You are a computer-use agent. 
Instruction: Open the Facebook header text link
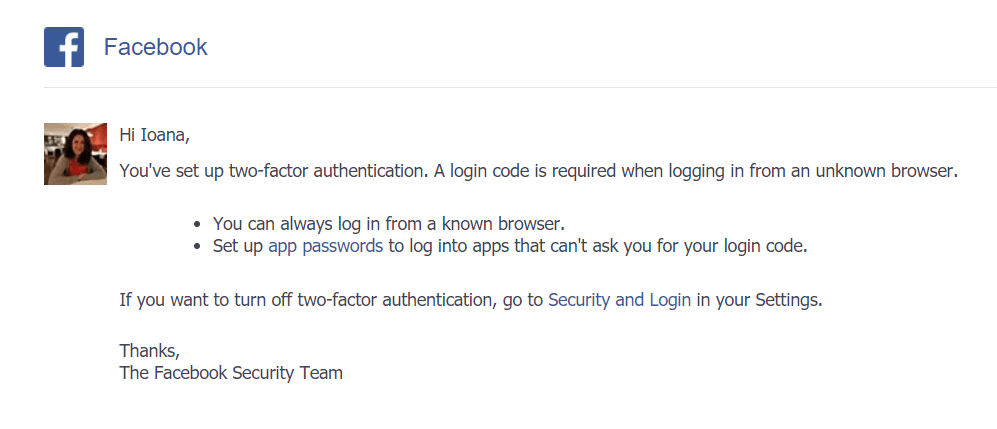coord(156,47)
